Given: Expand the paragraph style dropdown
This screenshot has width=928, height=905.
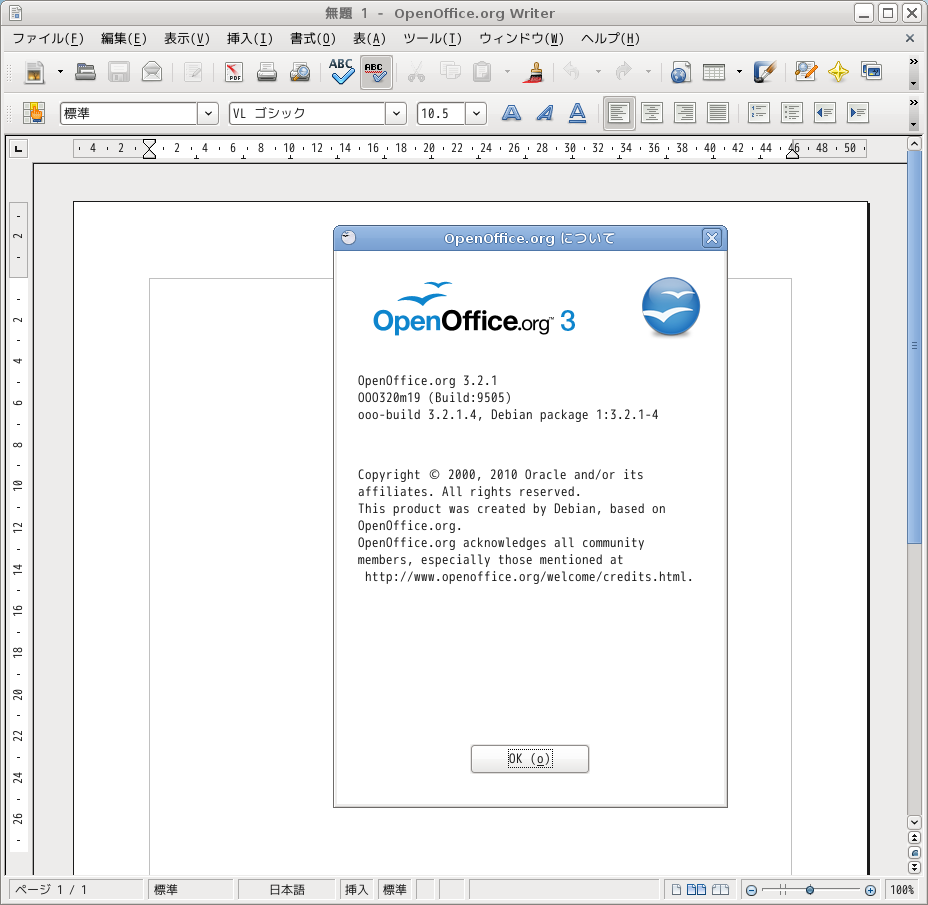Looking at the screenshot, I should (208, 114).
